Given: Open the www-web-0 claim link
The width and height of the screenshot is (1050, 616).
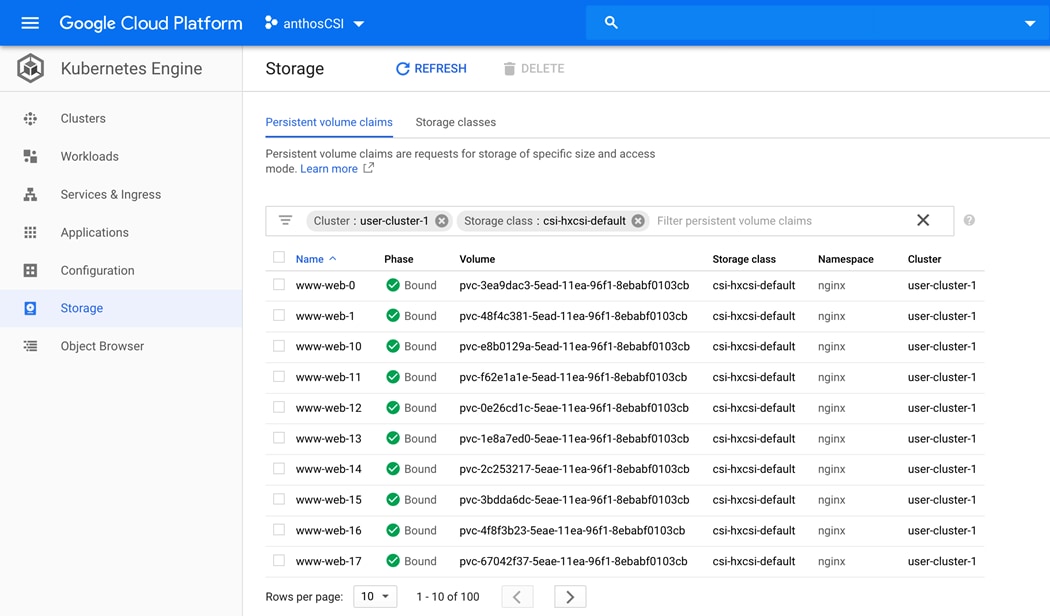Looking at the screenshot, I should pos(325,285).
